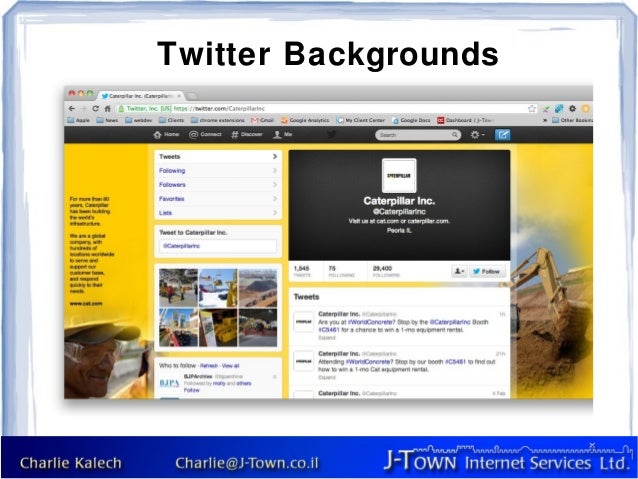This screenshot has height=479, width=638.
Task: Open the Following list row
Action: pos(218,171)
